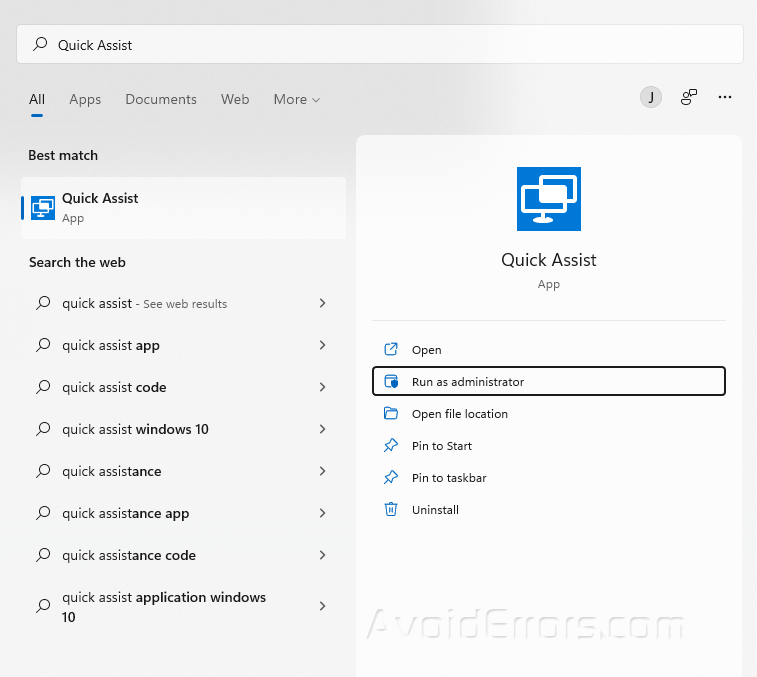Screen dimensions: 757x677
Task: Choose Run as administrator
Action: coord(548,381)
